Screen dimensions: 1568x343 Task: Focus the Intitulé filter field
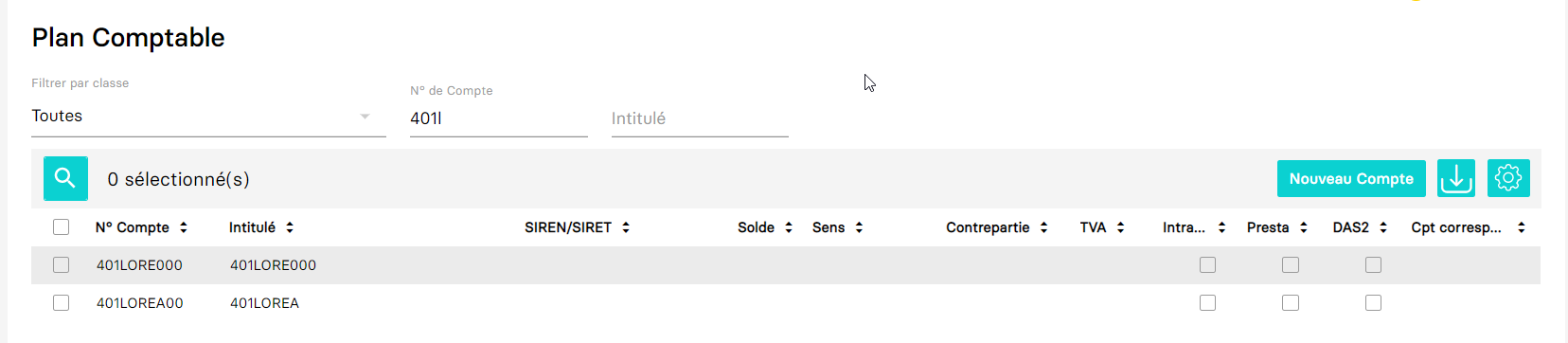tap(700, 118)
